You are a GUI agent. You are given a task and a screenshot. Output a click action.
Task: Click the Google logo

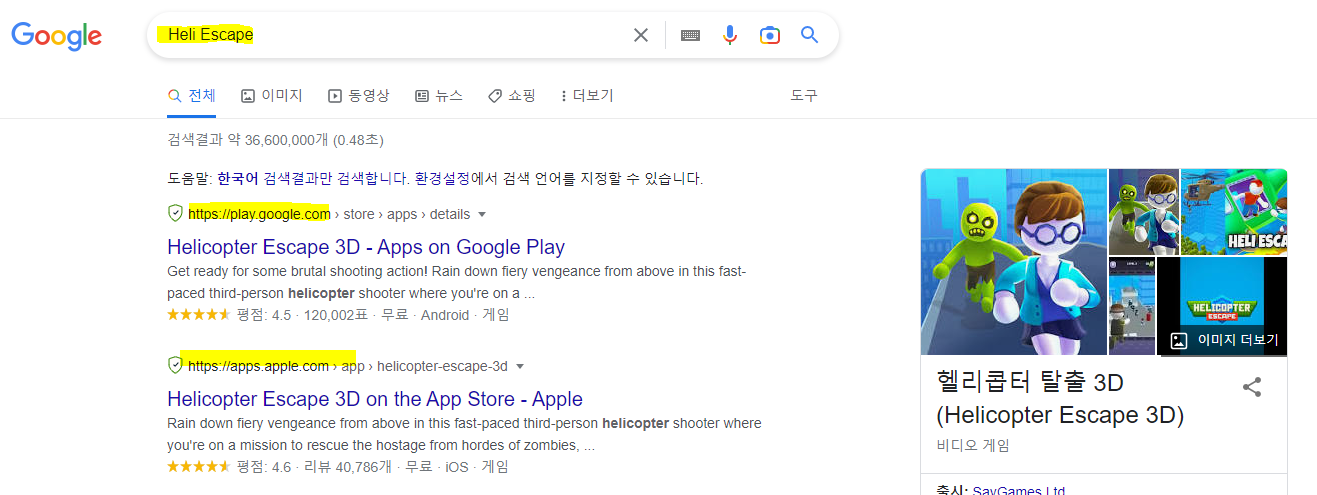point(57,36)
